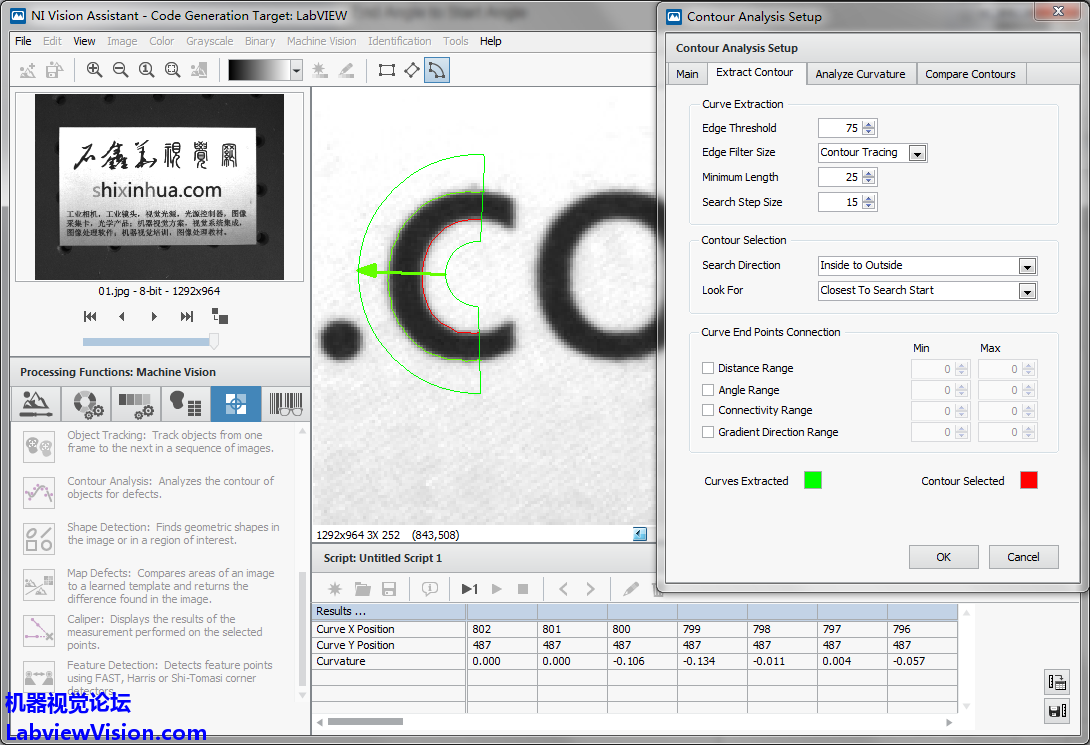Click the green Curves Extracted color swatch
The height and width of the screenshot is (745, 1090).
click(813, 480)
